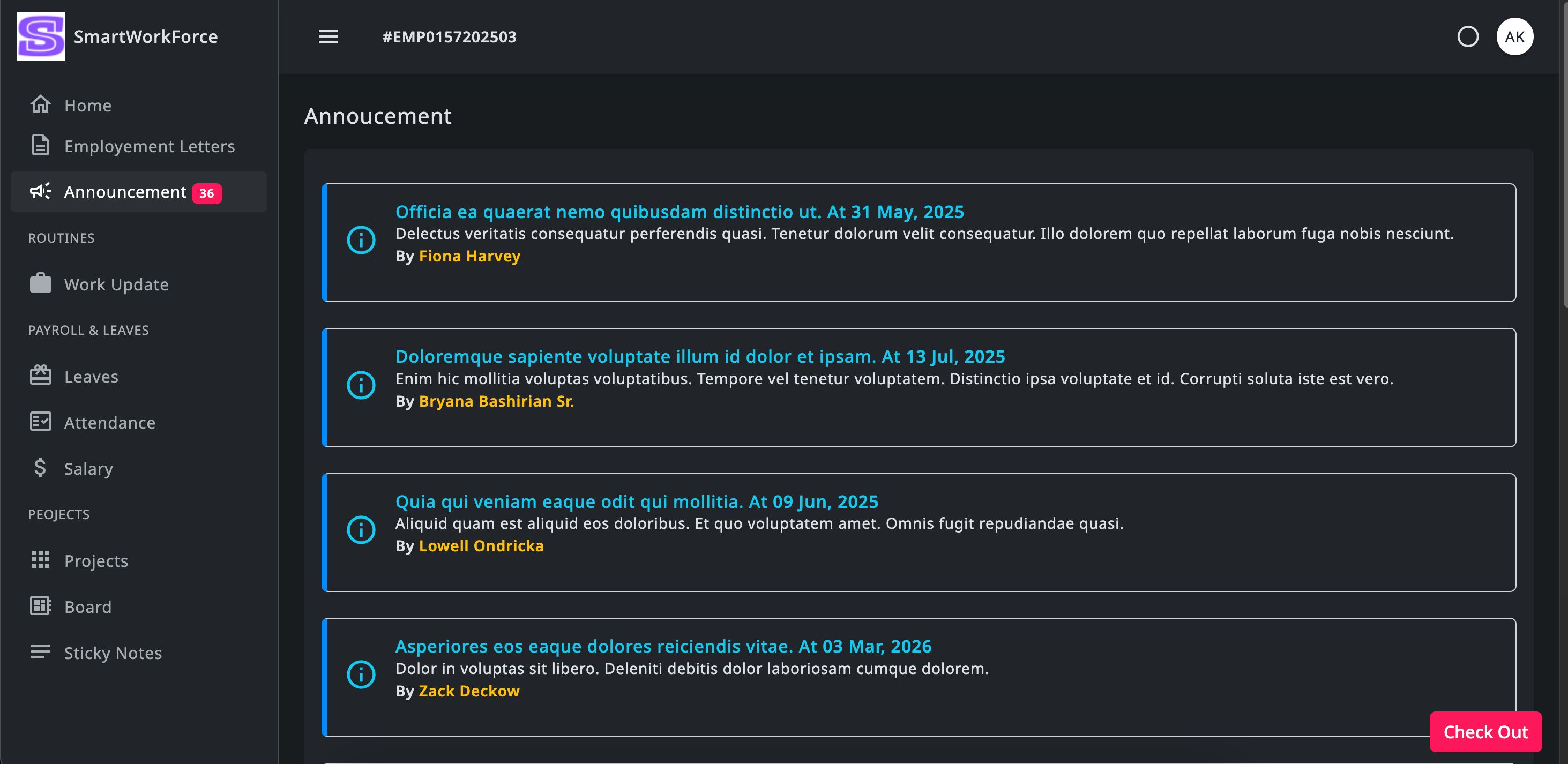Click author name Bryana Bashirian Sr.

coord(496,401)
